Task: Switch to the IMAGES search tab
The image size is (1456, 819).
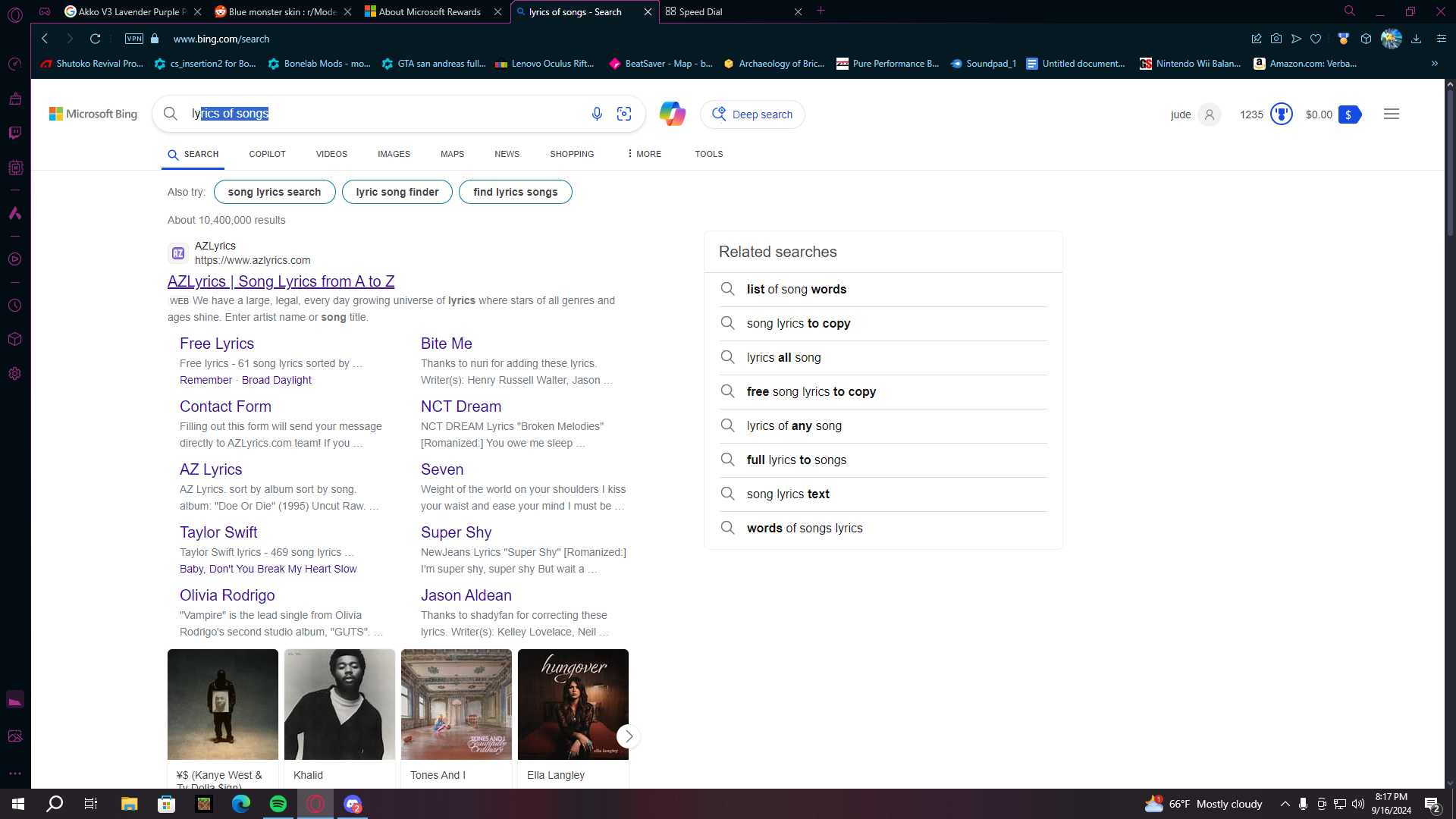Action: 394,154
